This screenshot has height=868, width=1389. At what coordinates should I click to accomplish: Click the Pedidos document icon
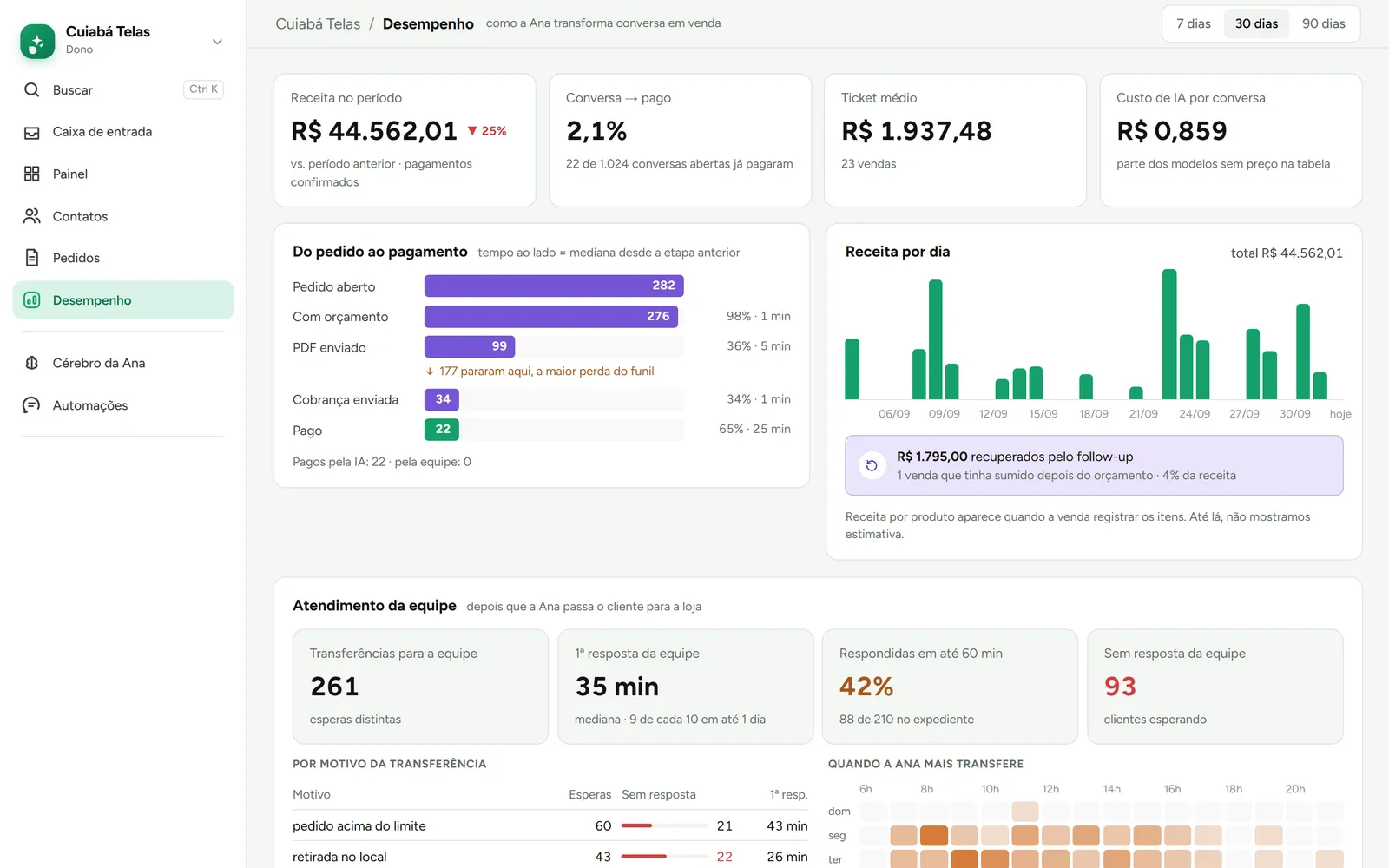point(32,258)
